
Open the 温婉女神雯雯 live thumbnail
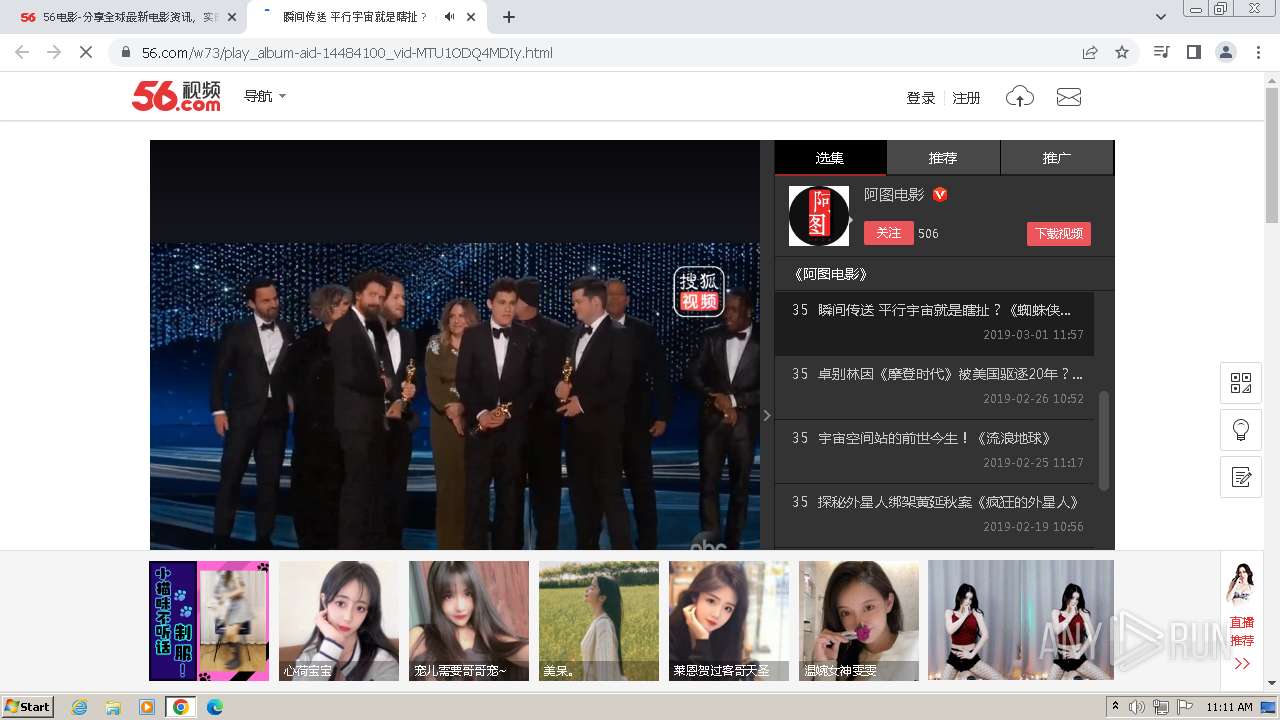click(859, 621)
